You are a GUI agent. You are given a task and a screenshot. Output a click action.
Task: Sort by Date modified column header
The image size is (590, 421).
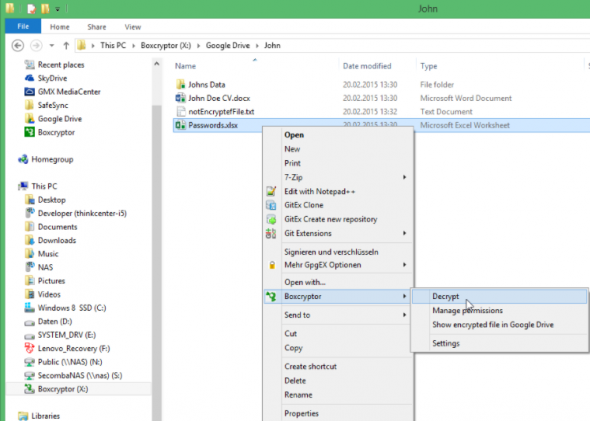(367, 66)
